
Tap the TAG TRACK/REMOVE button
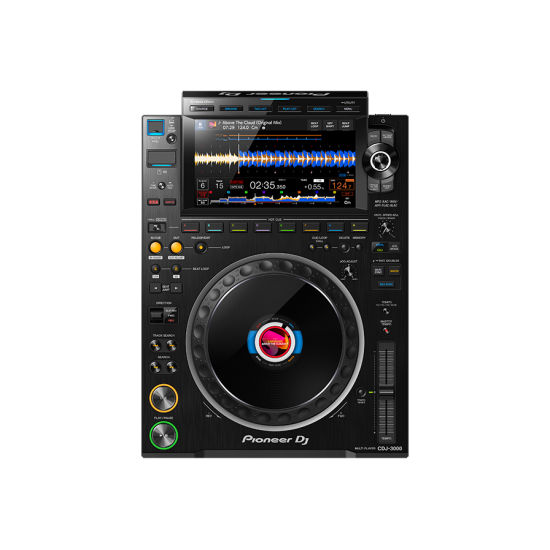(387, 136)
